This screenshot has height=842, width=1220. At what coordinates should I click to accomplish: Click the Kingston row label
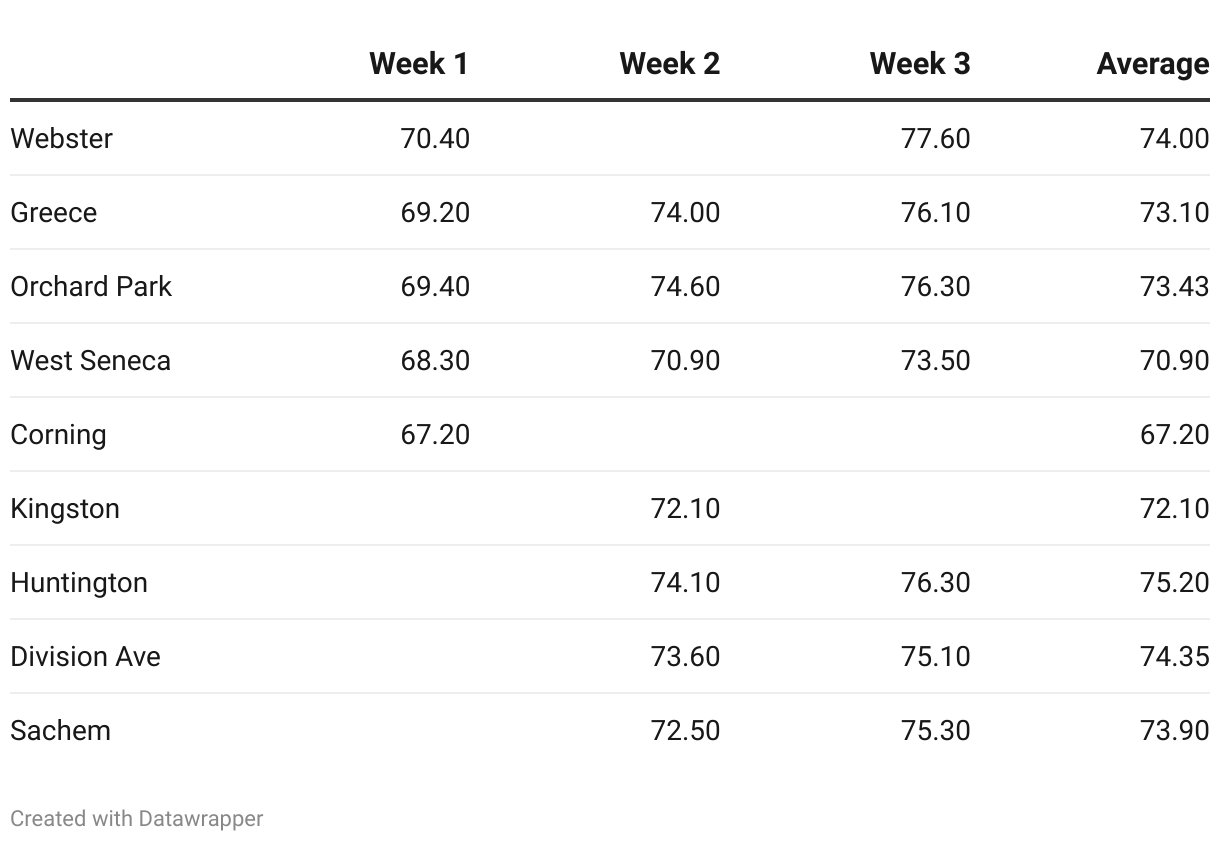[65, 508]
